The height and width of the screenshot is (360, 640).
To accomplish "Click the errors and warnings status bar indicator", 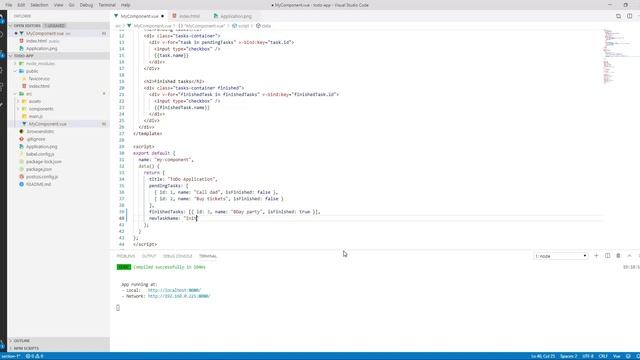I will (35, 356).
